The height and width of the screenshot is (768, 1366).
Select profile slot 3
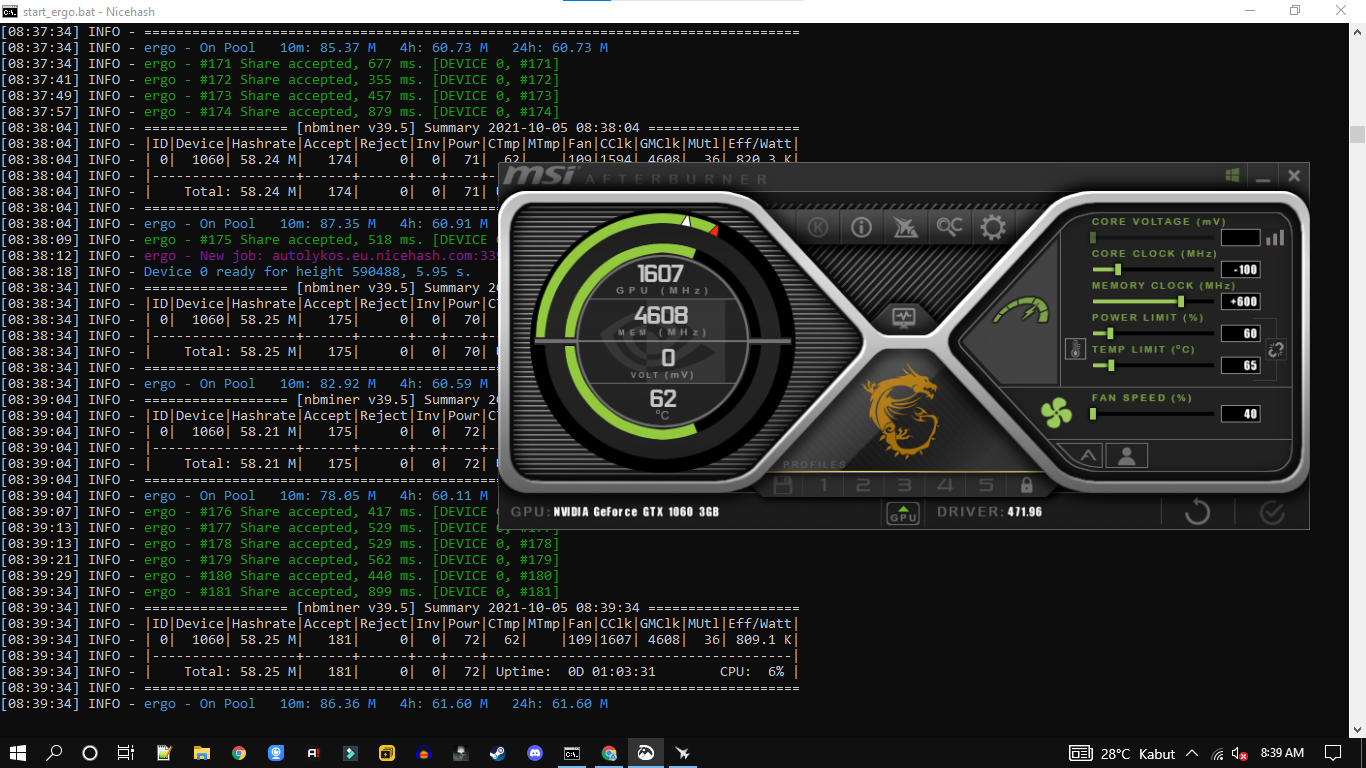pyautogui.click(x=904, y=486)
